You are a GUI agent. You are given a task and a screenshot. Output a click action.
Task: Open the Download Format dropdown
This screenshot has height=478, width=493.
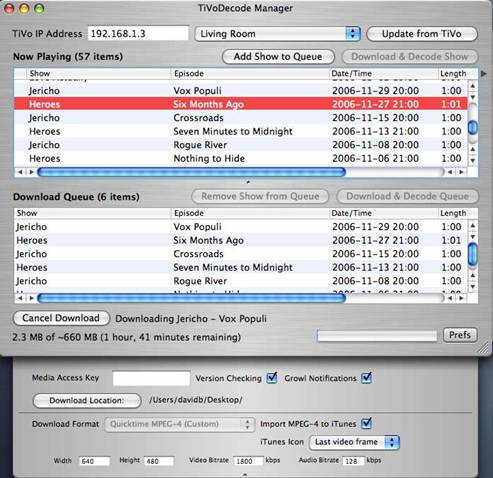coord(179,424)
